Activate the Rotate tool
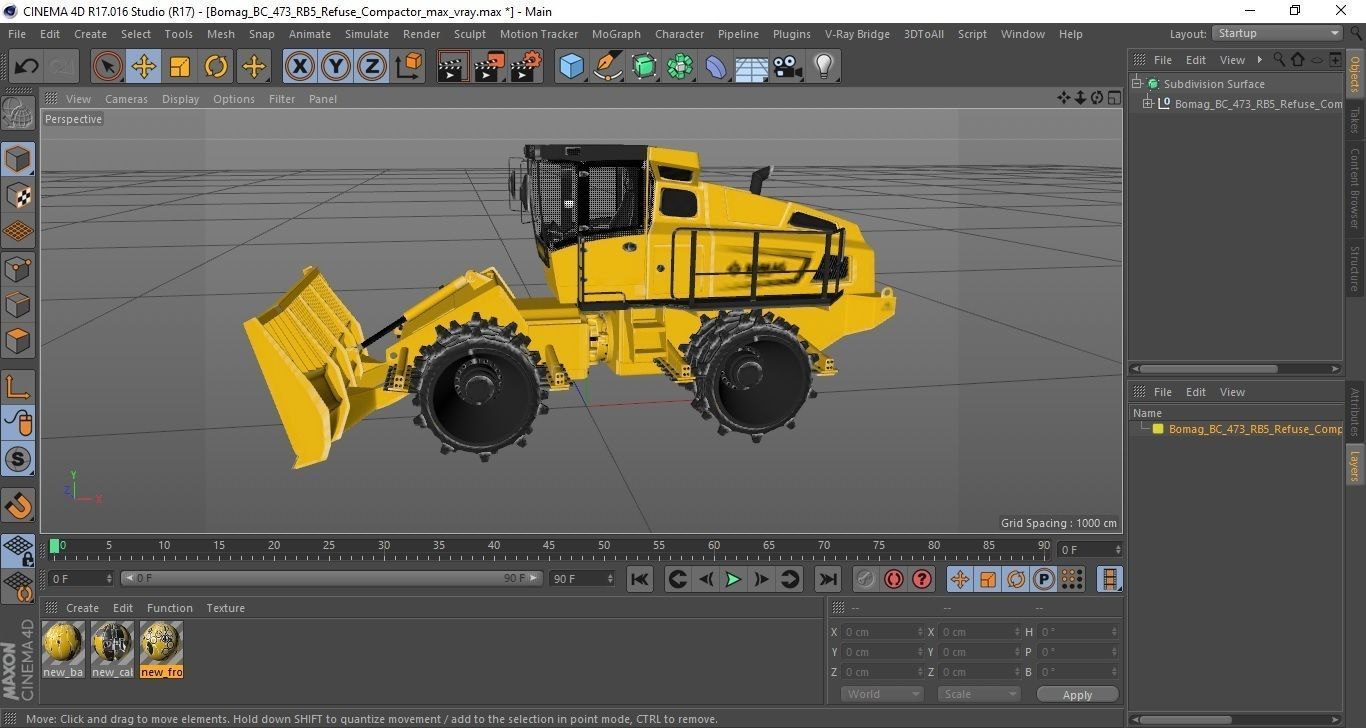The height and width of the screenshot is (728, 1366). 216,67
